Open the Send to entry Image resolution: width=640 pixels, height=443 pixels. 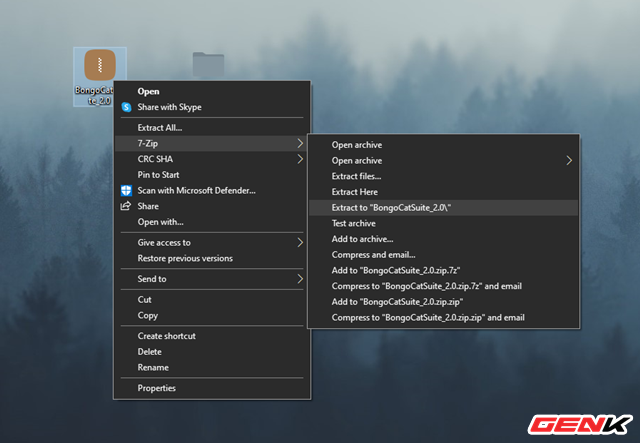(212, 279)
